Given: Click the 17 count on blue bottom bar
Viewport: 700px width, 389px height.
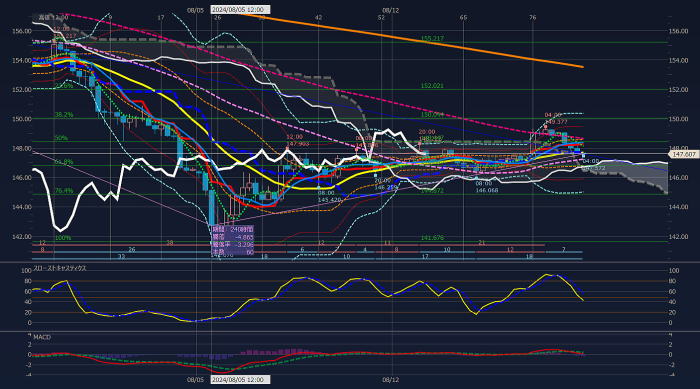Looking at the screenshot, I should (425, 257).
